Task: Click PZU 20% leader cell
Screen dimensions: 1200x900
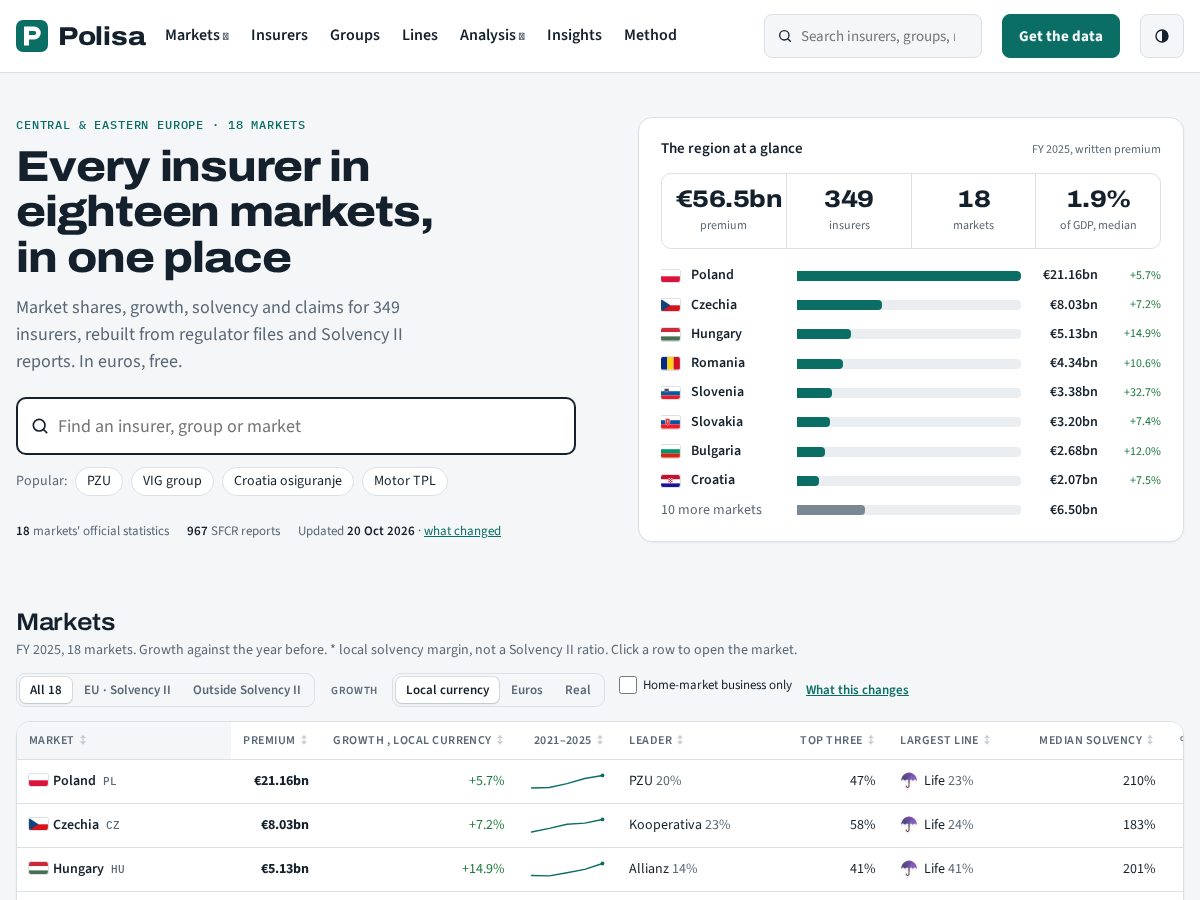Action: (x=655, y=781)
